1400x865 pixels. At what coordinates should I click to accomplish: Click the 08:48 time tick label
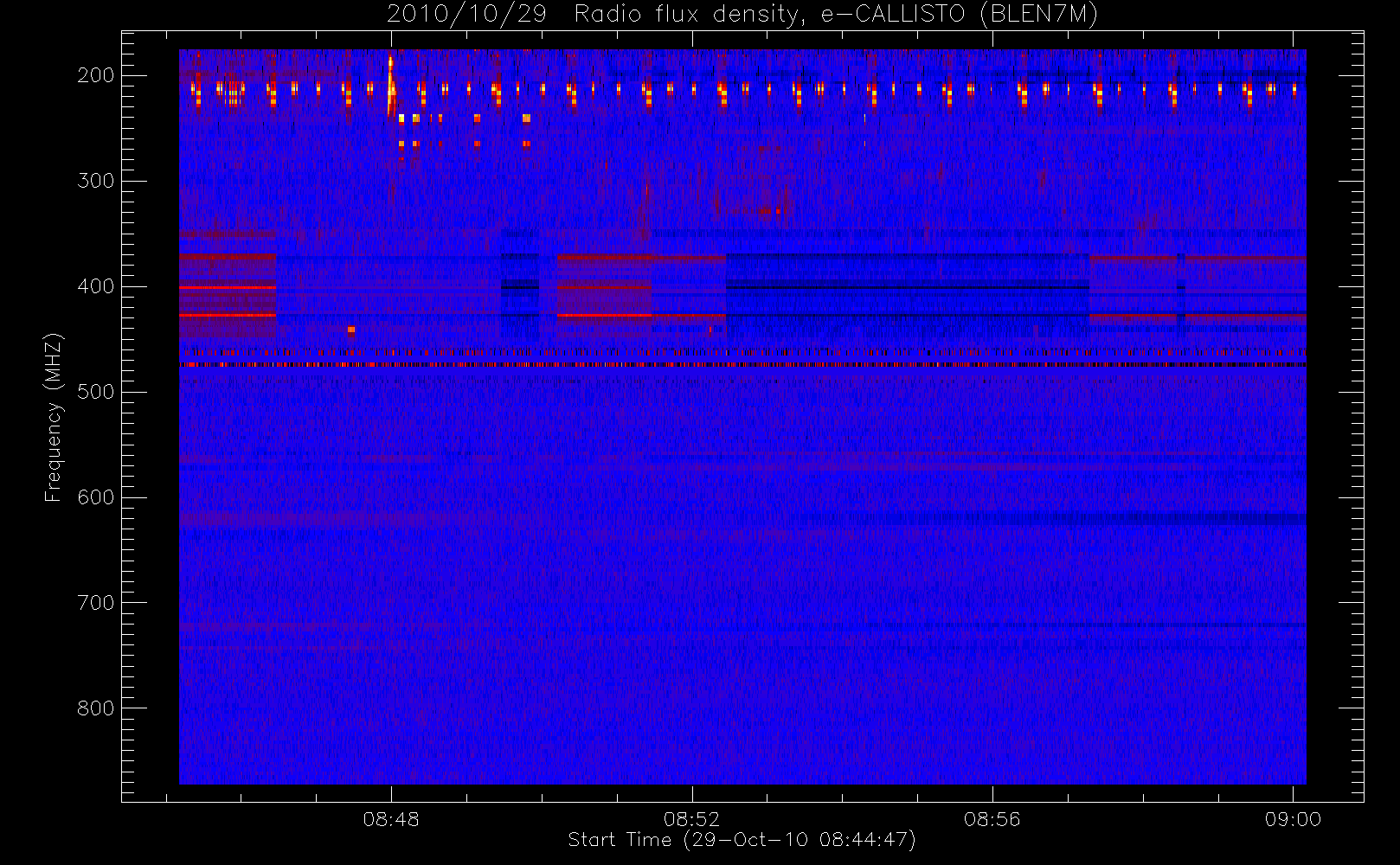click(391, 819)
